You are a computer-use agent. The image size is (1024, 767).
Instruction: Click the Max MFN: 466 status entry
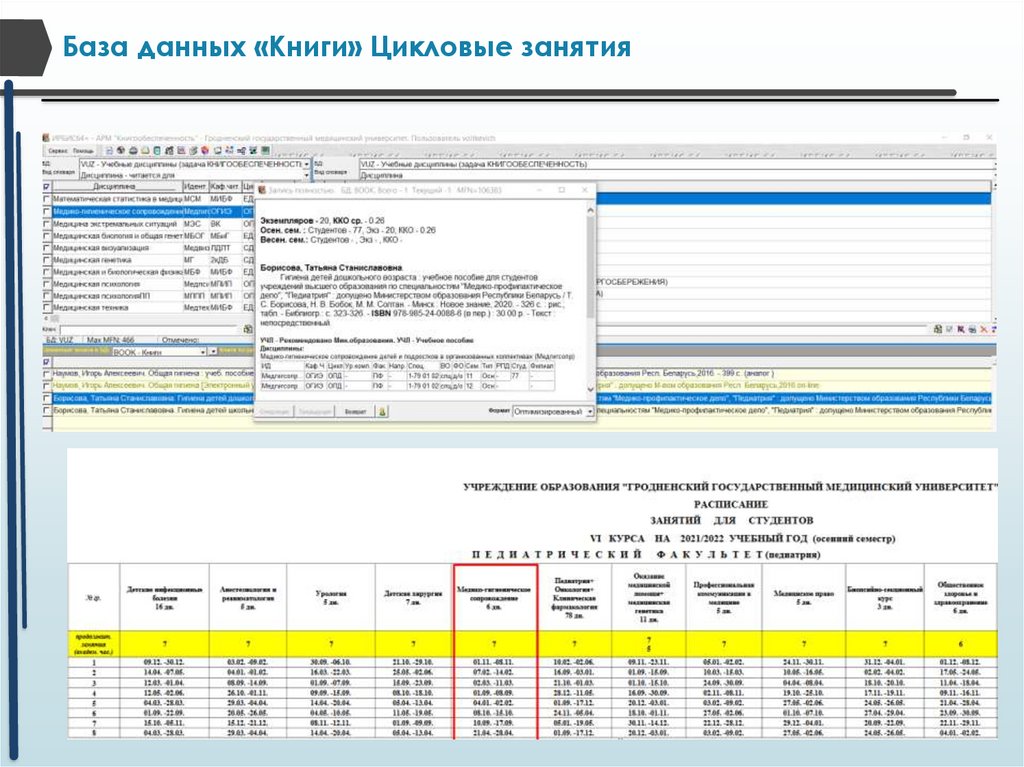(110, 340)
